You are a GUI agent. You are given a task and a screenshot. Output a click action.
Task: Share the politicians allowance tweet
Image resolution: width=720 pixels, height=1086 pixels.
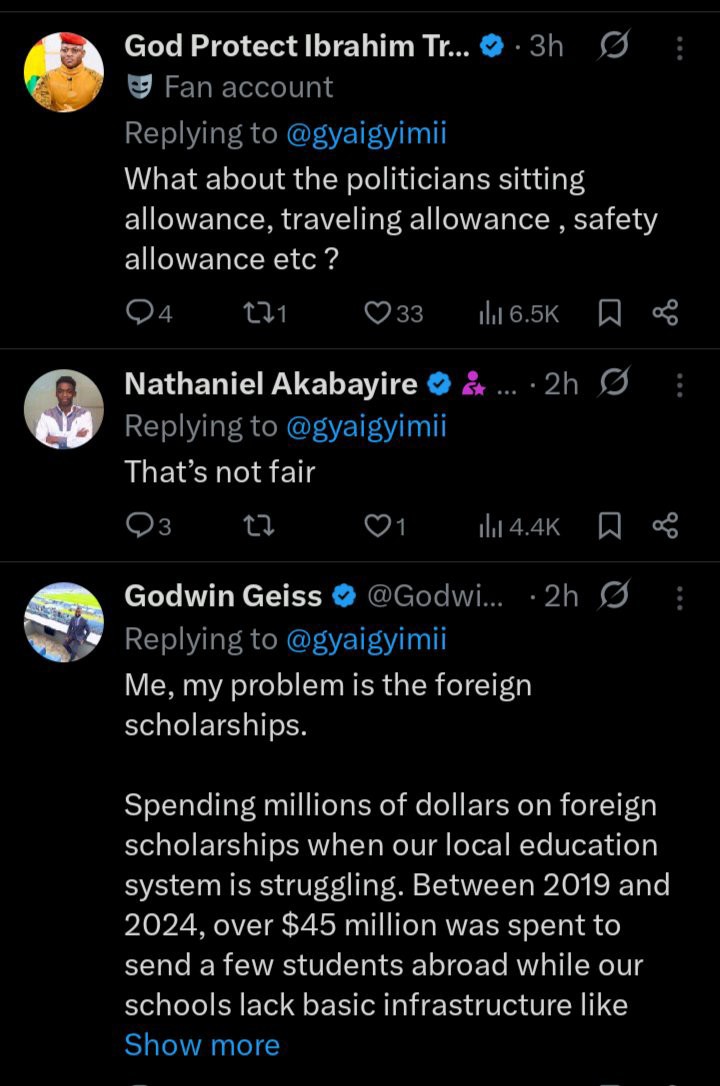[x=665, y=314]
